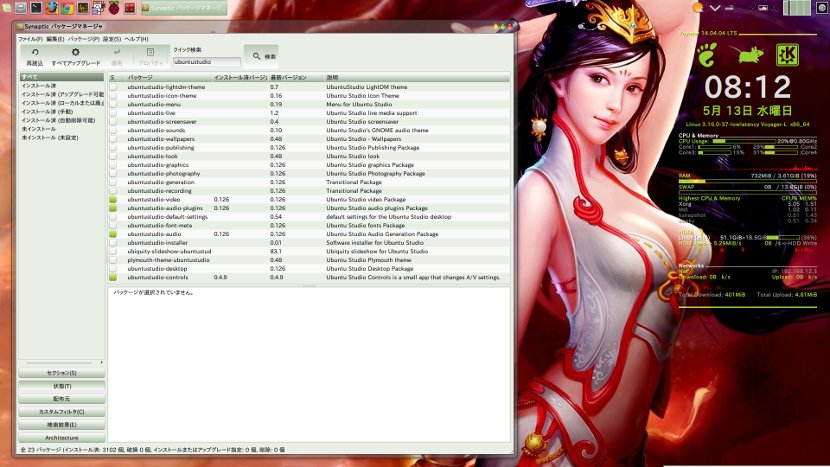Focus the Synaptic window from its taskbar button
This screenshot has width=830, height=467.
[x=184, y=8]
